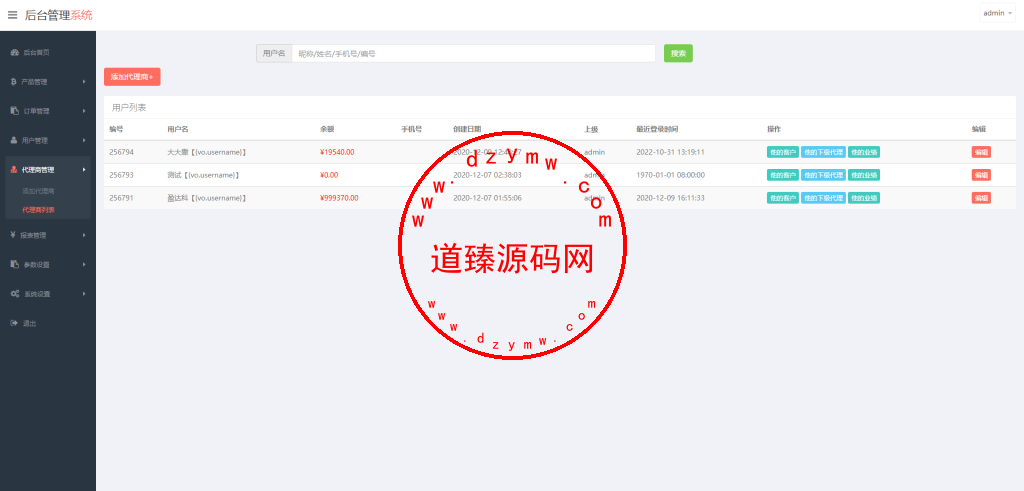Click the ID cell 256794
The image size is (1024, 491).
[121, 152]
